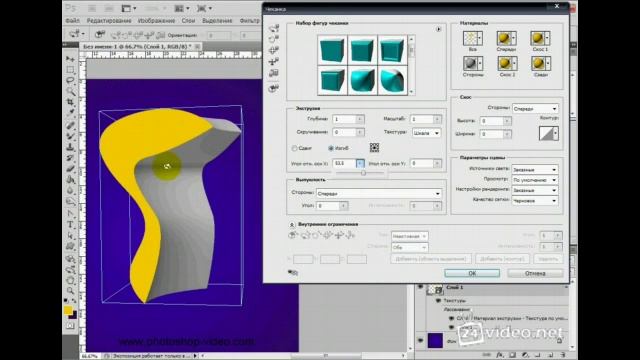
Task: Open the Качество сетки dropdown
Action: pos(535,200)
